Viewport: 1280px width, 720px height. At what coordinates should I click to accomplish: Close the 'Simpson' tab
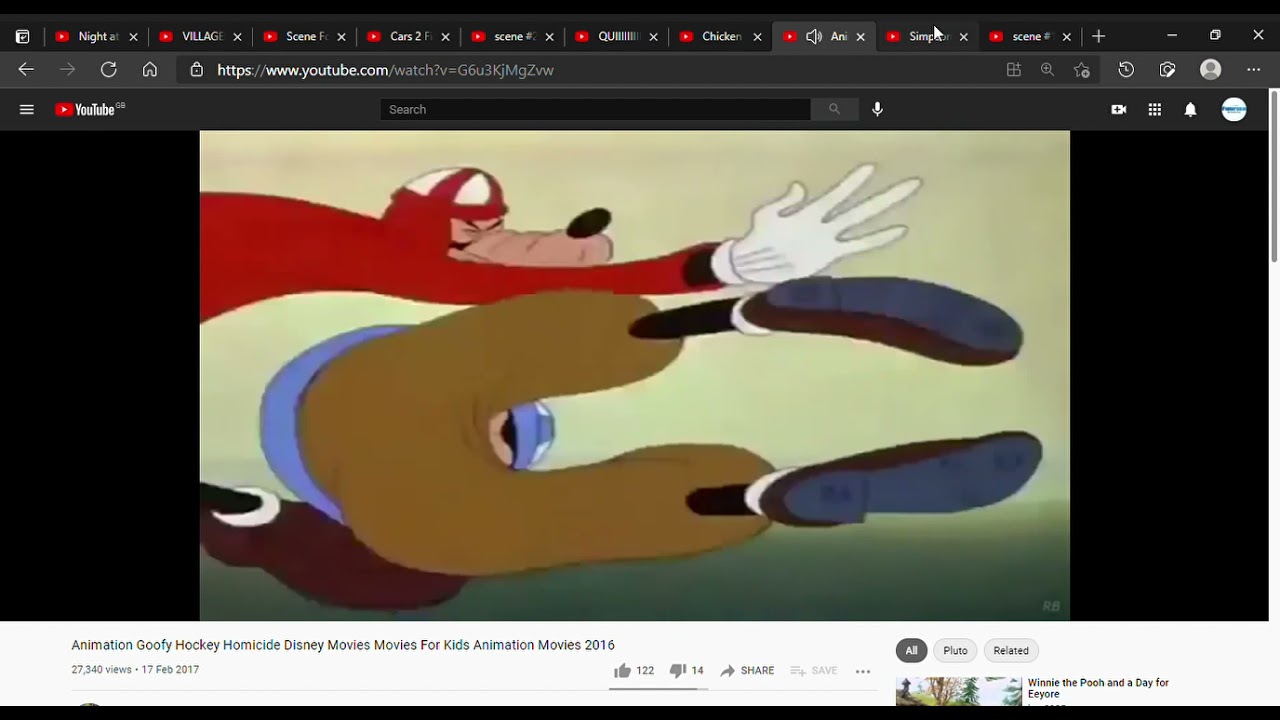point(963,37)
